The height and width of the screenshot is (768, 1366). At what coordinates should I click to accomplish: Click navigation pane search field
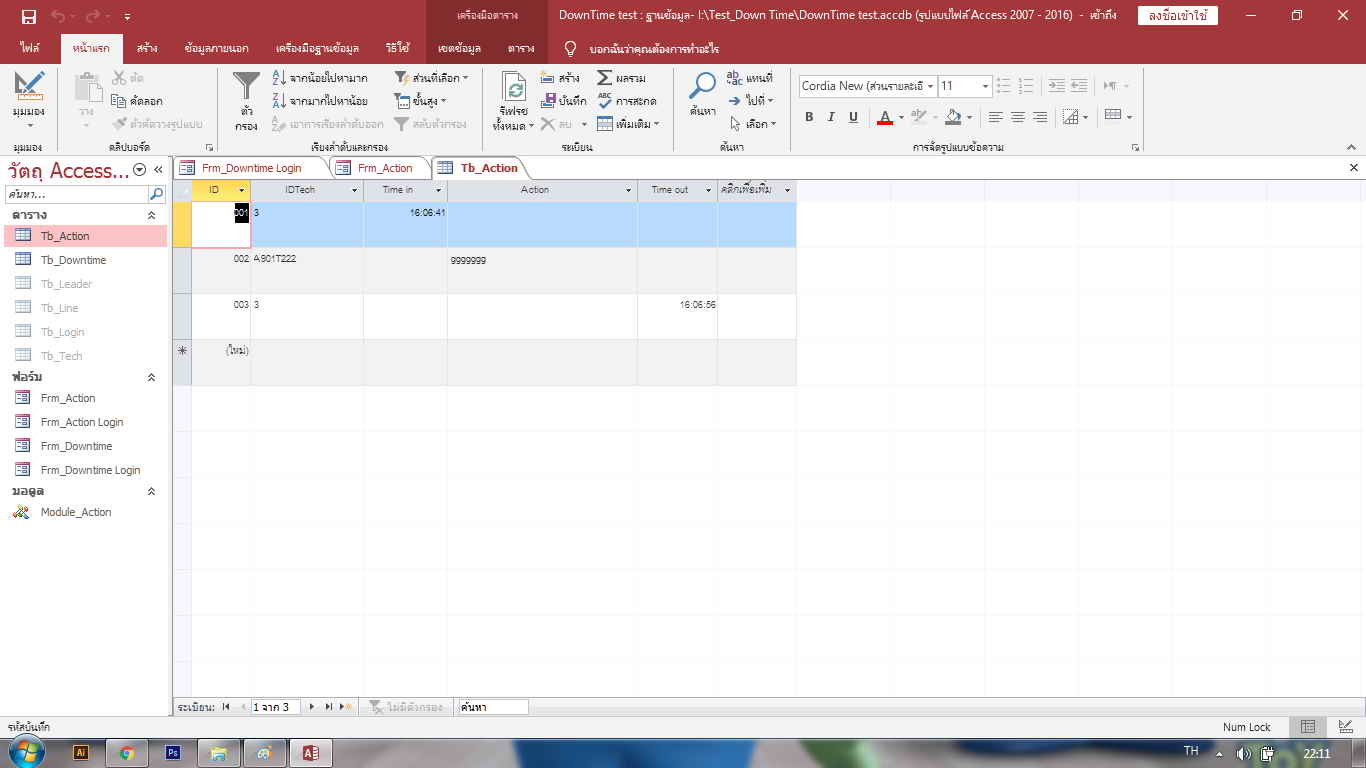click(77, 194)
